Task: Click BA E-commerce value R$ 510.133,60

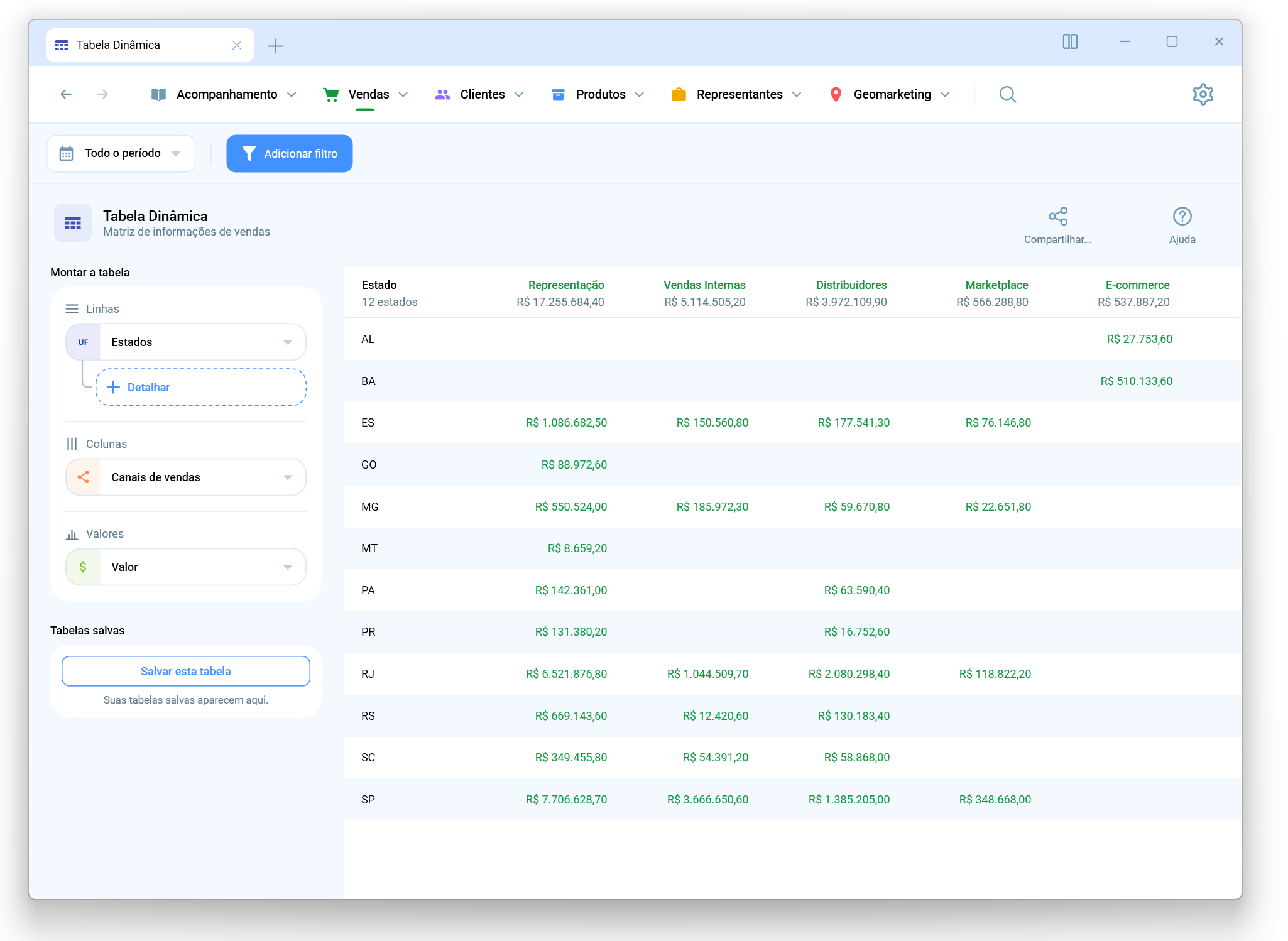Action: pyautogui.click(x=1137, y=381)
